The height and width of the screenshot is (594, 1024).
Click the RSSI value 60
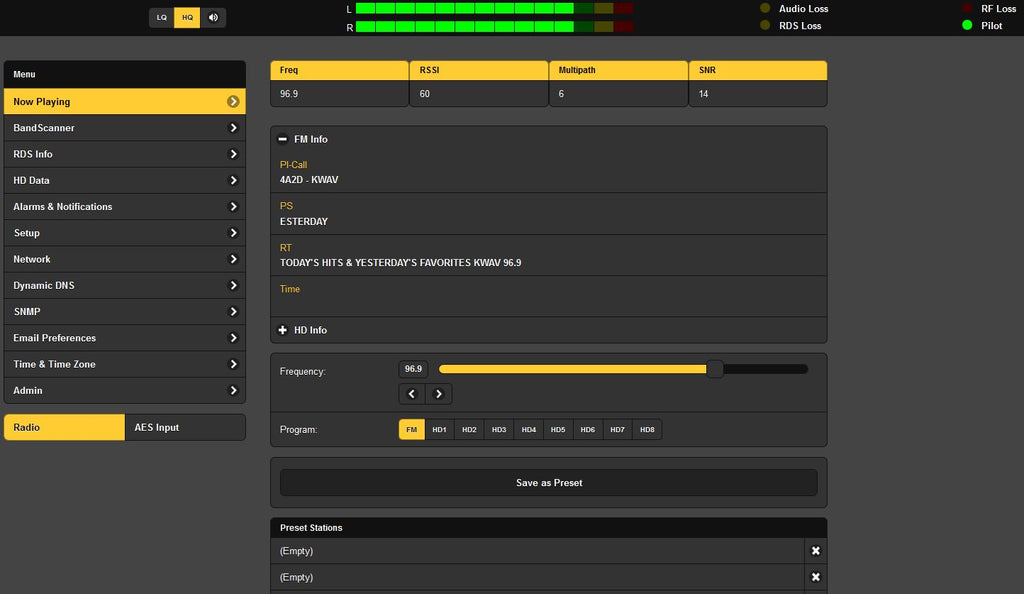(x=424, y=94)
